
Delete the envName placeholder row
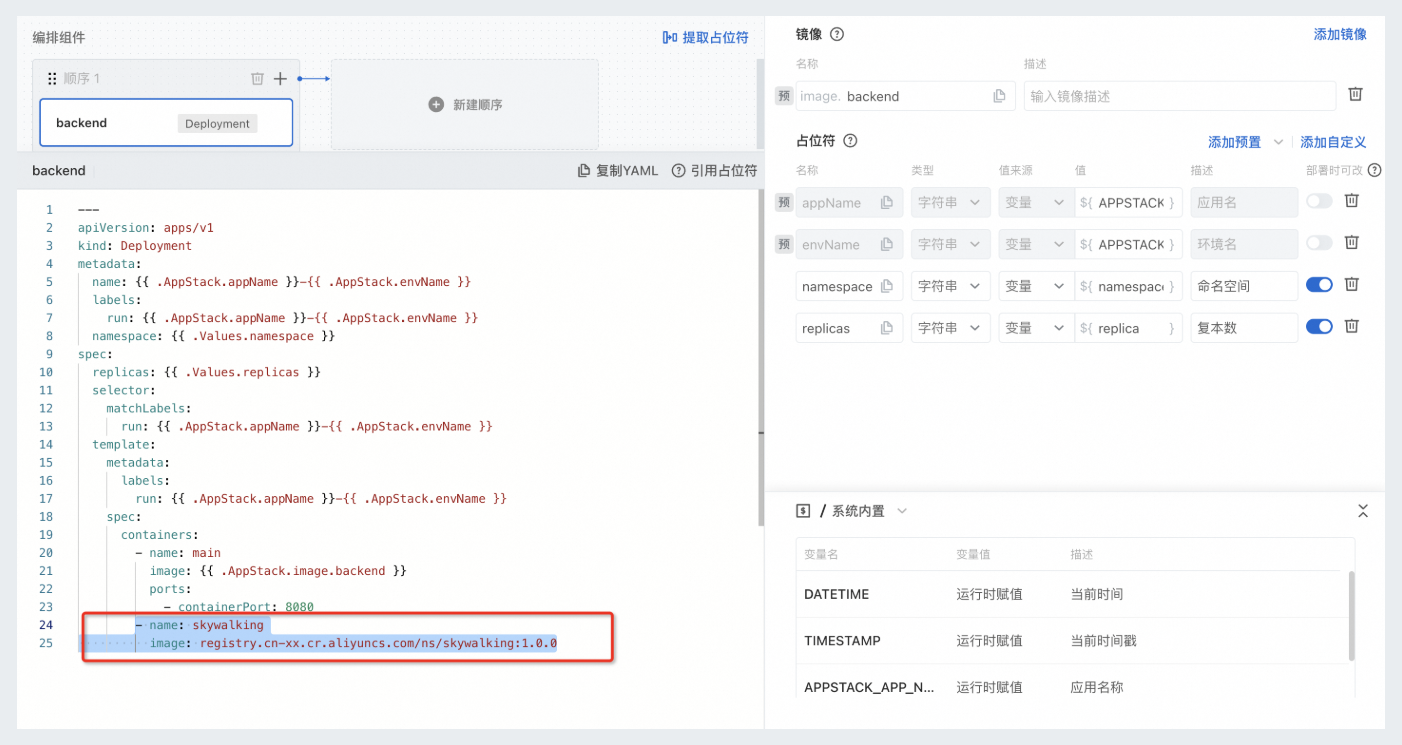coord(1351,242)
